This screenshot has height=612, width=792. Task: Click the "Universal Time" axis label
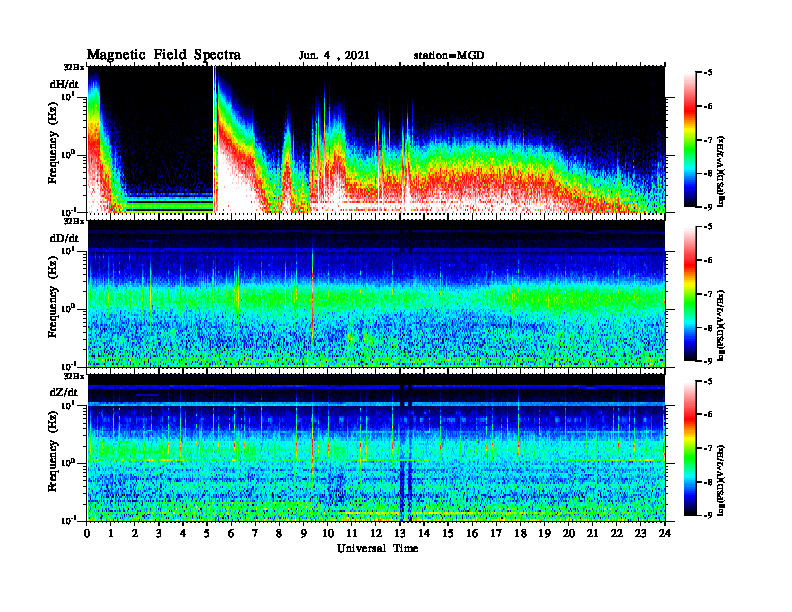tap(377, 548)
